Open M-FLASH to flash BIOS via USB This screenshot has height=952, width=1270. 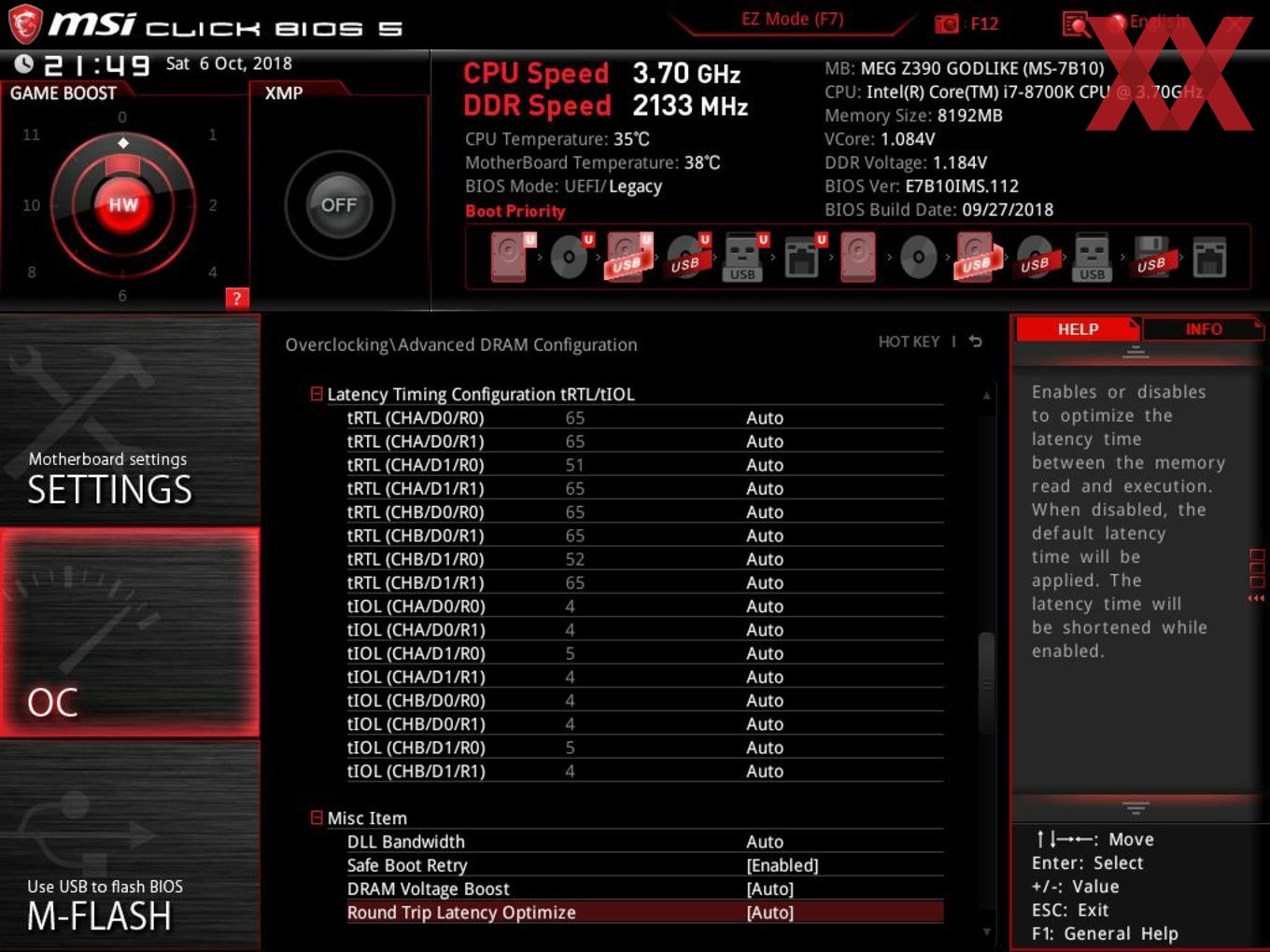click(x=130, y=845)
